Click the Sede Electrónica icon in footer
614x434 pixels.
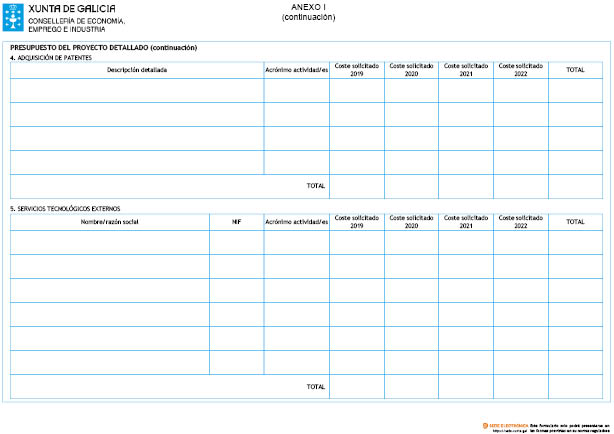click(x=485, y=425)
